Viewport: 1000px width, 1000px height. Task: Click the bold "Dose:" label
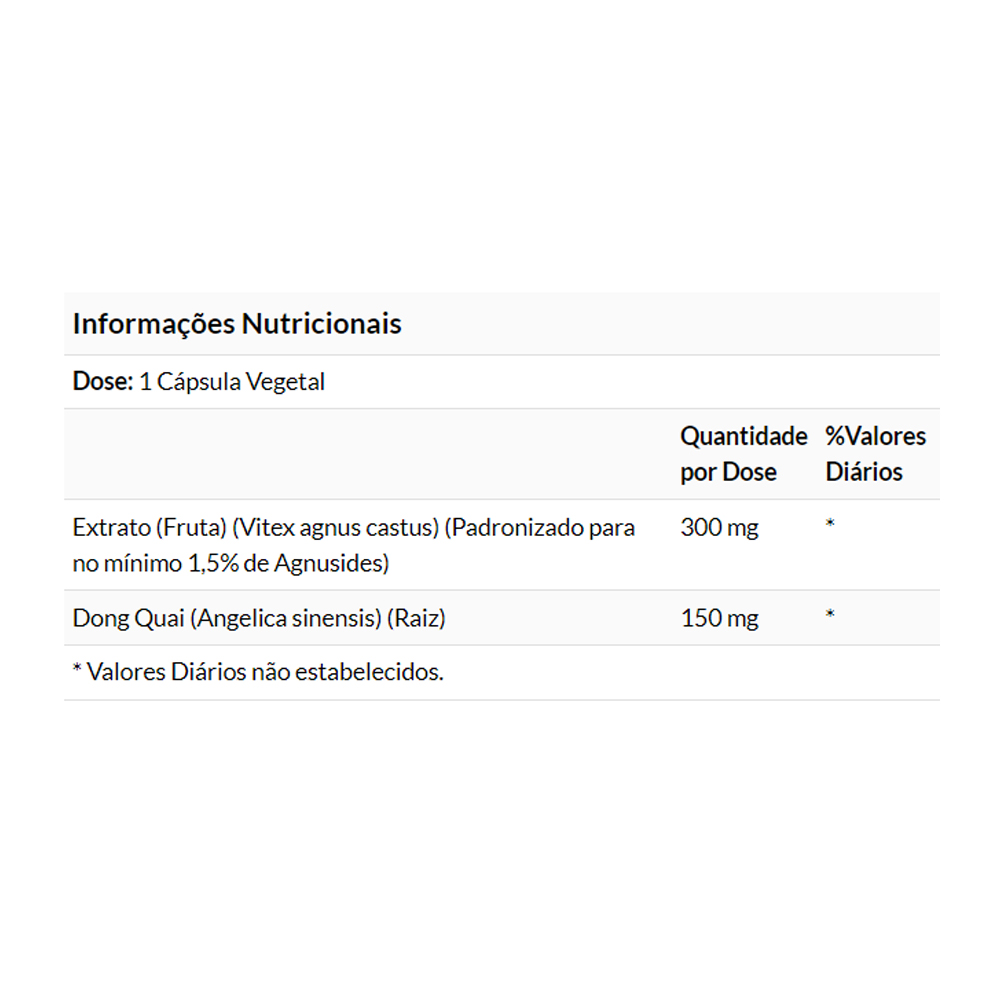[103, 382]
